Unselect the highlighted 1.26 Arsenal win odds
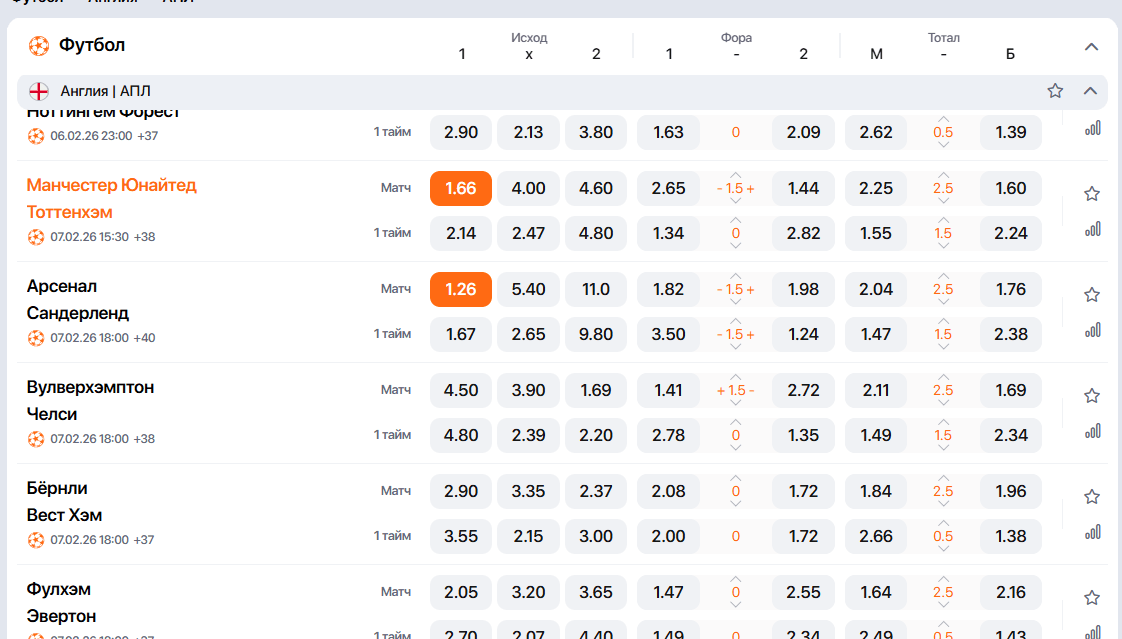Viewport: 1122px width, 639px height. coord(461,289)
